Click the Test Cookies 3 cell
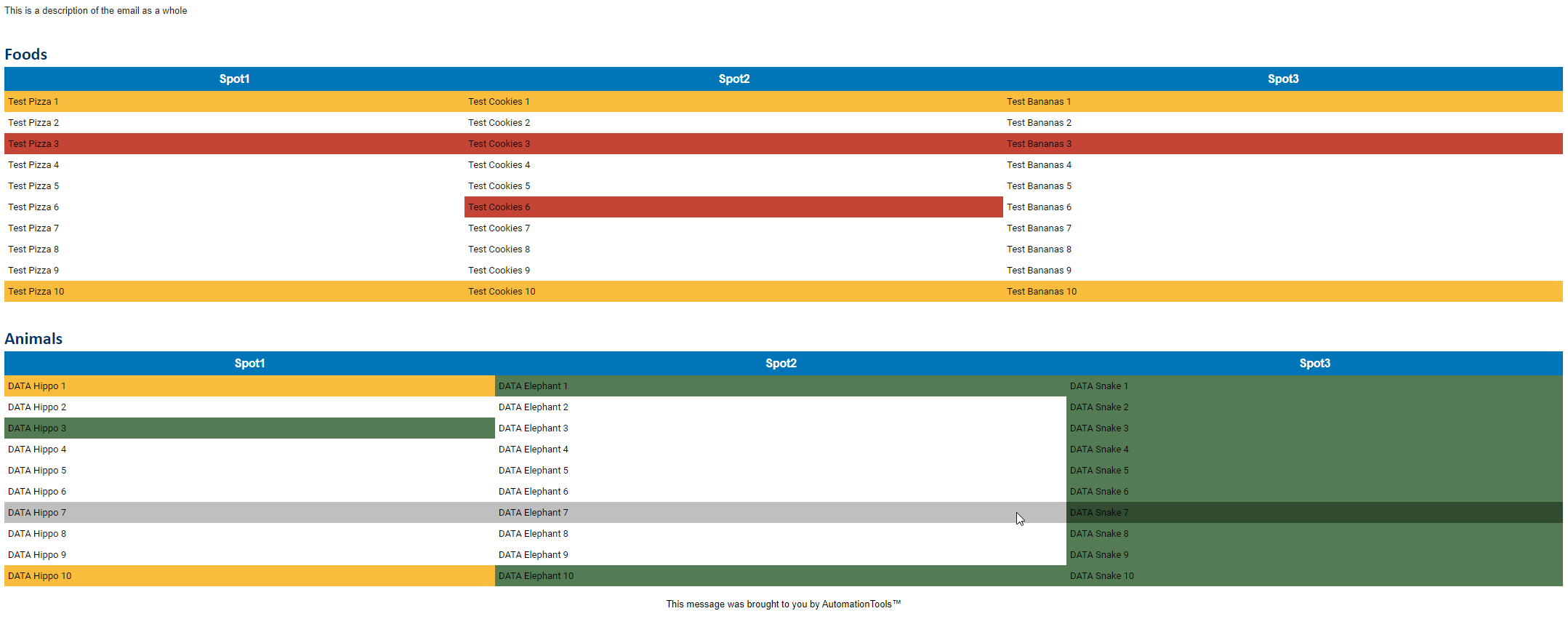 tap(733, 144)
